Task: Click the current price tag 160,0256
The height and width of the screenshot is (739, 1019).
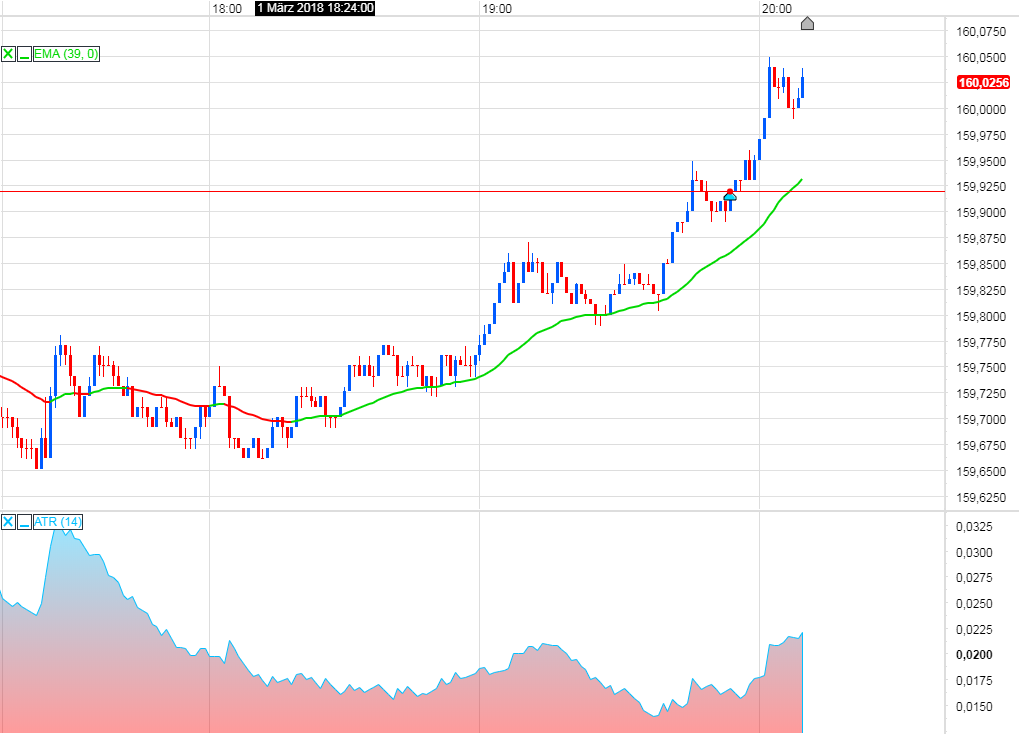Action: click(x=981, y=84)
